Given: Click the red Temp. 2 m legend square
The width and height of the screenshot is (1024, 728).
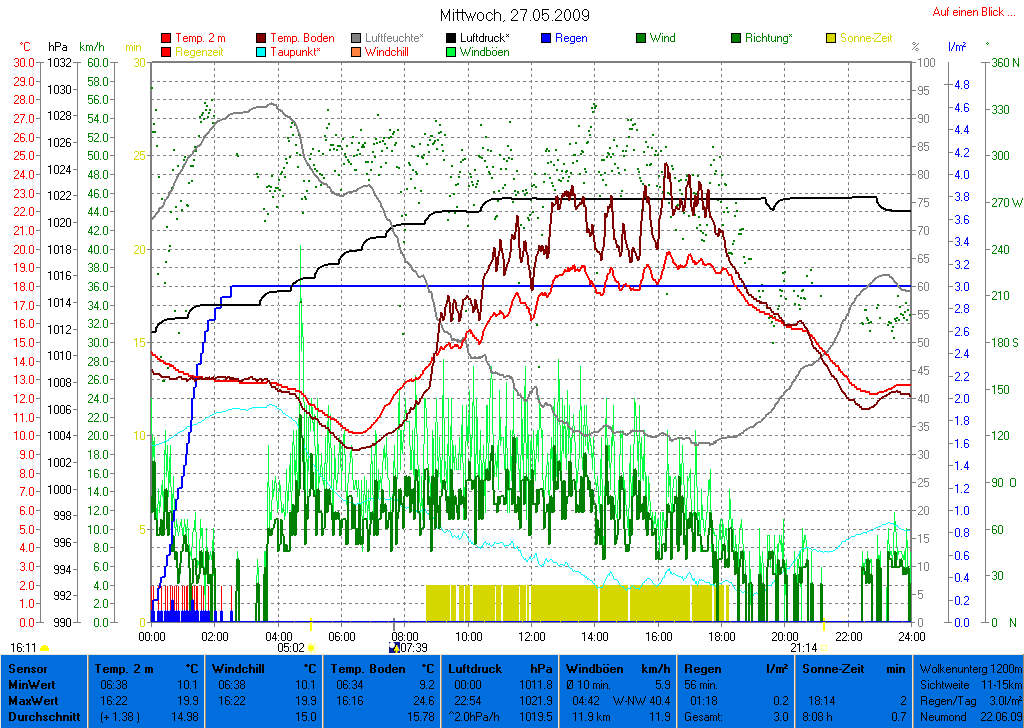Looking at the screenshot, I should click(166, 38).
